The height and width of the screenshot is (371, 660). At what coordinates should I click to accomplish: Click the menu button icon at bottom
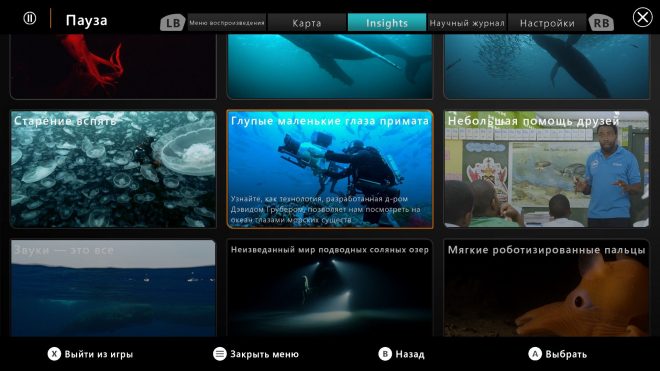220,354
